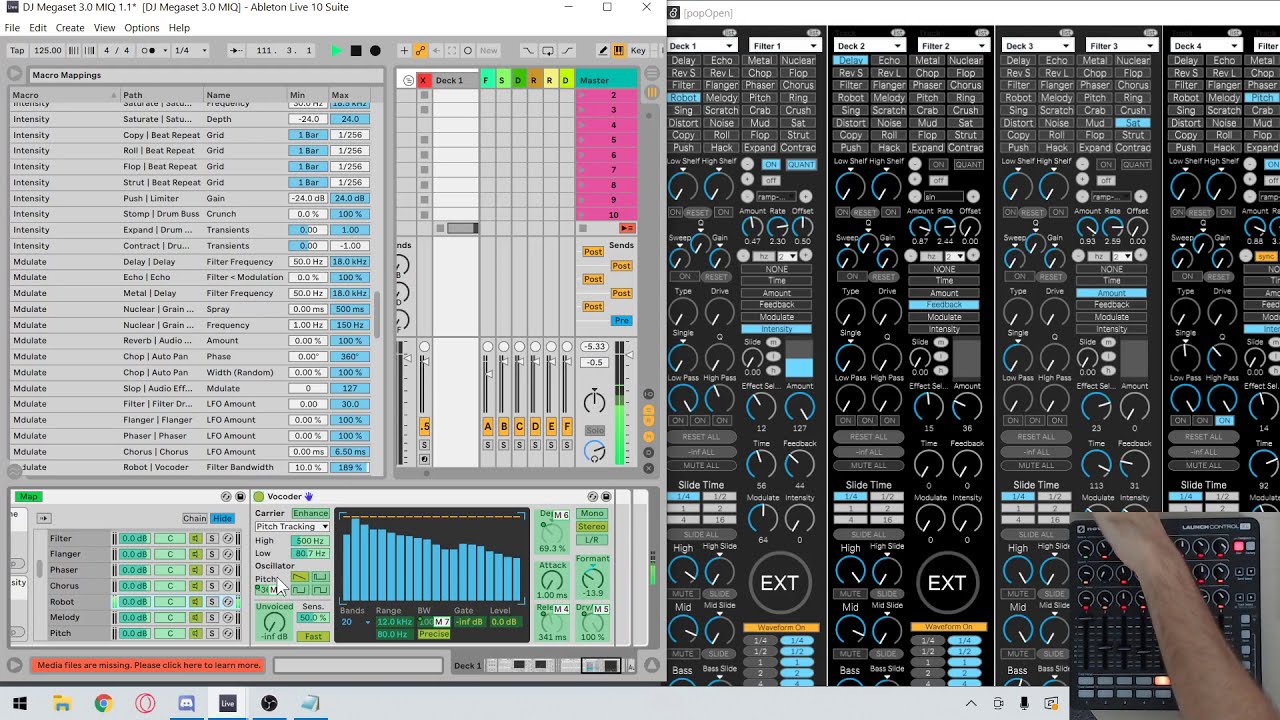Click the Stop transport button

[355, 50]
